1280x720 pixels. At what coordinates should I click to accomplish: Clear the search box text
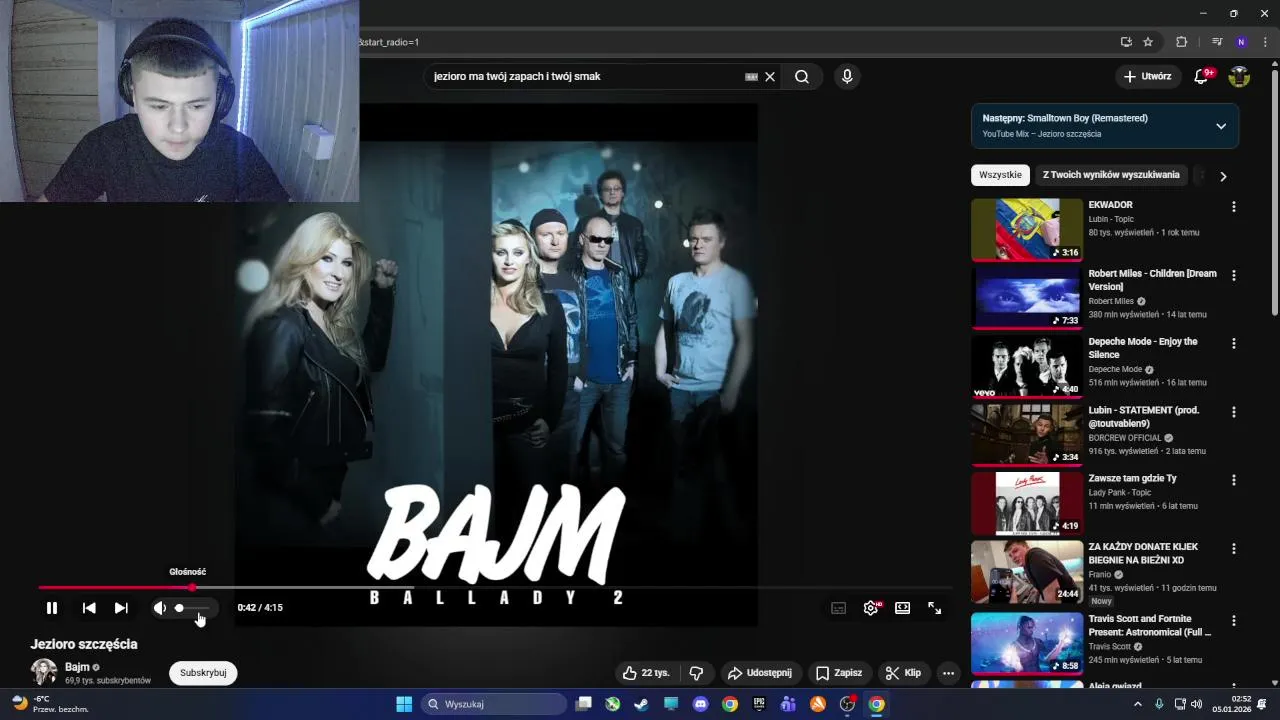point(770,77)
